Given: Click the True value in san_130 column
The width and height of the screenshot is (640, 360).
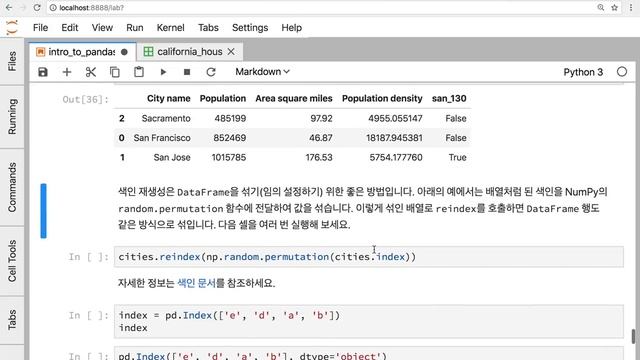Looking at the screenshot, I should point(458,158).
